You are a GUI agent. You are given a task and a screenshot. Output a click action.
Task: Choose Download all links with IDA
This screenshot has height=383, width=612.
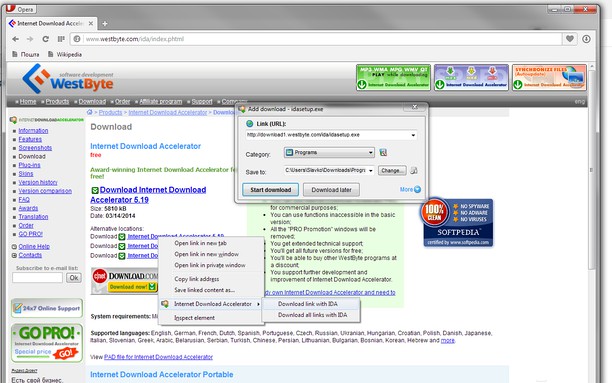click(x=312, y=315)
